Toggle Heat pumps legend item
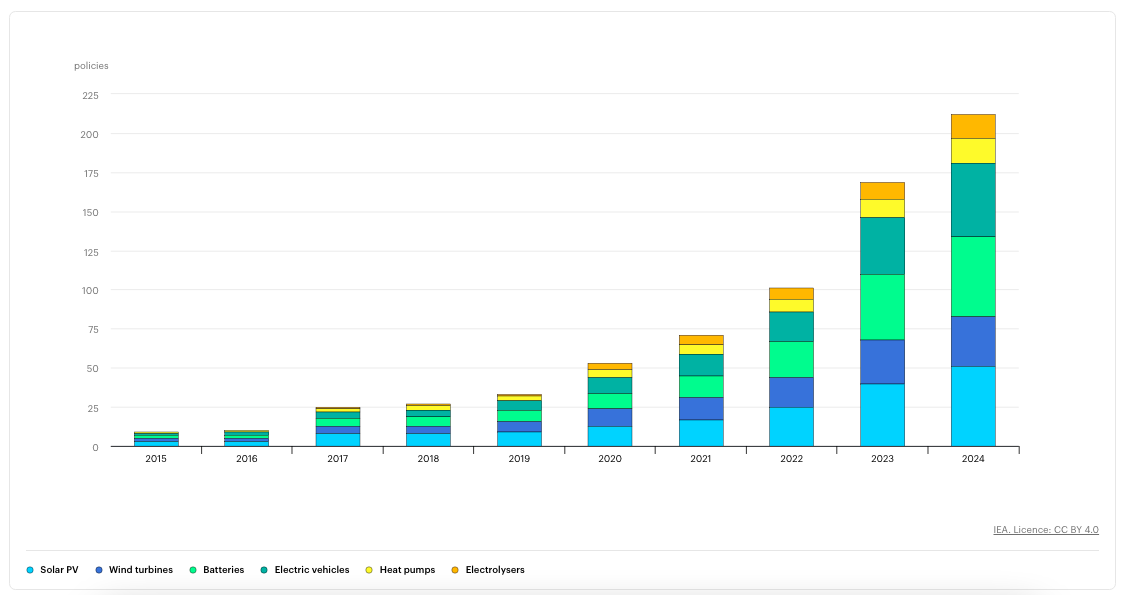Image resolution: width=1126 pixels, height=595 pixels. [401, 570]
